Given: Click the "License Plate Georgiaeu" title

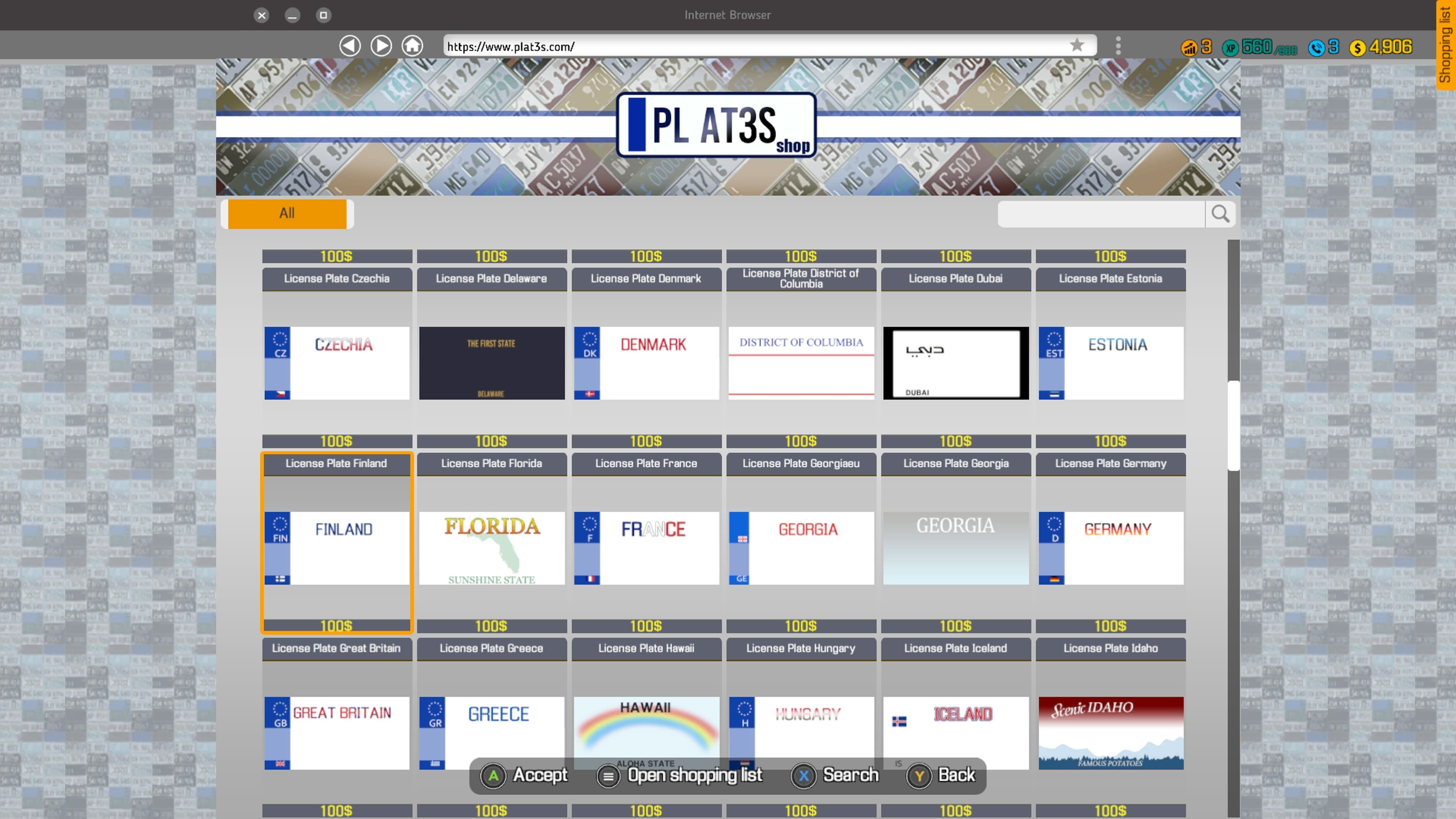Looking at the screenshot, I should (801, 463).
